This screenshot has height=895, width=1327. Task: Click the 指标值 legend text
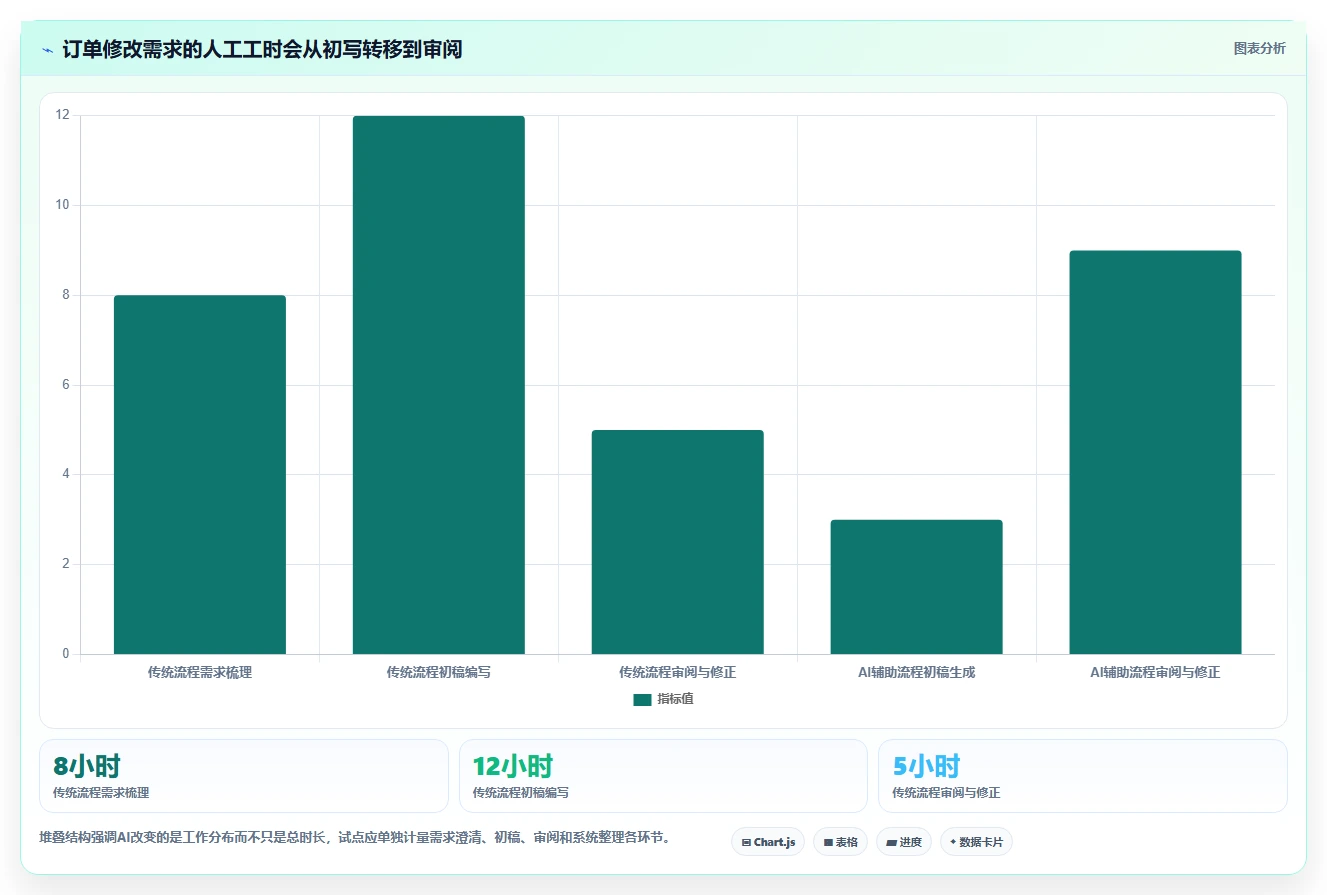(675, 699)
